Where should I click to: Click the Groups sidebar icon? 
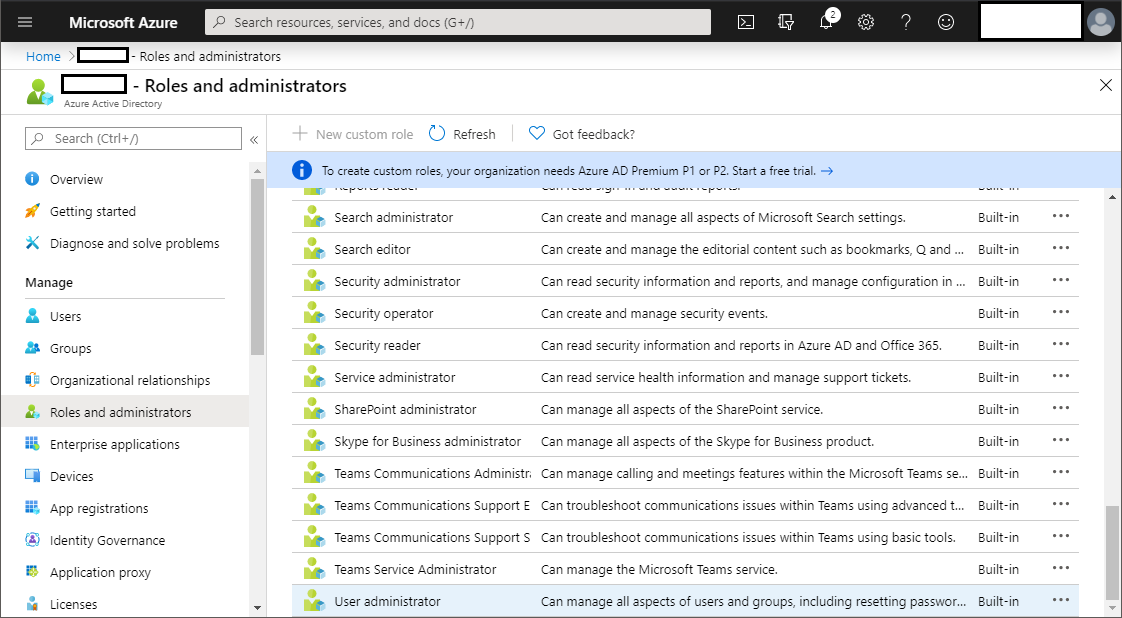[x=32, y=348]
